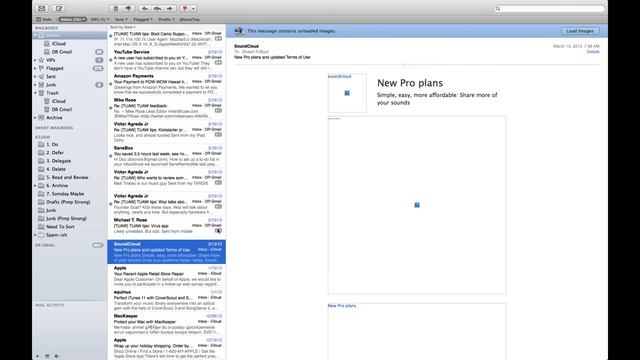
Task: Open the MacKeeper message
Action: tap(167, 324)
